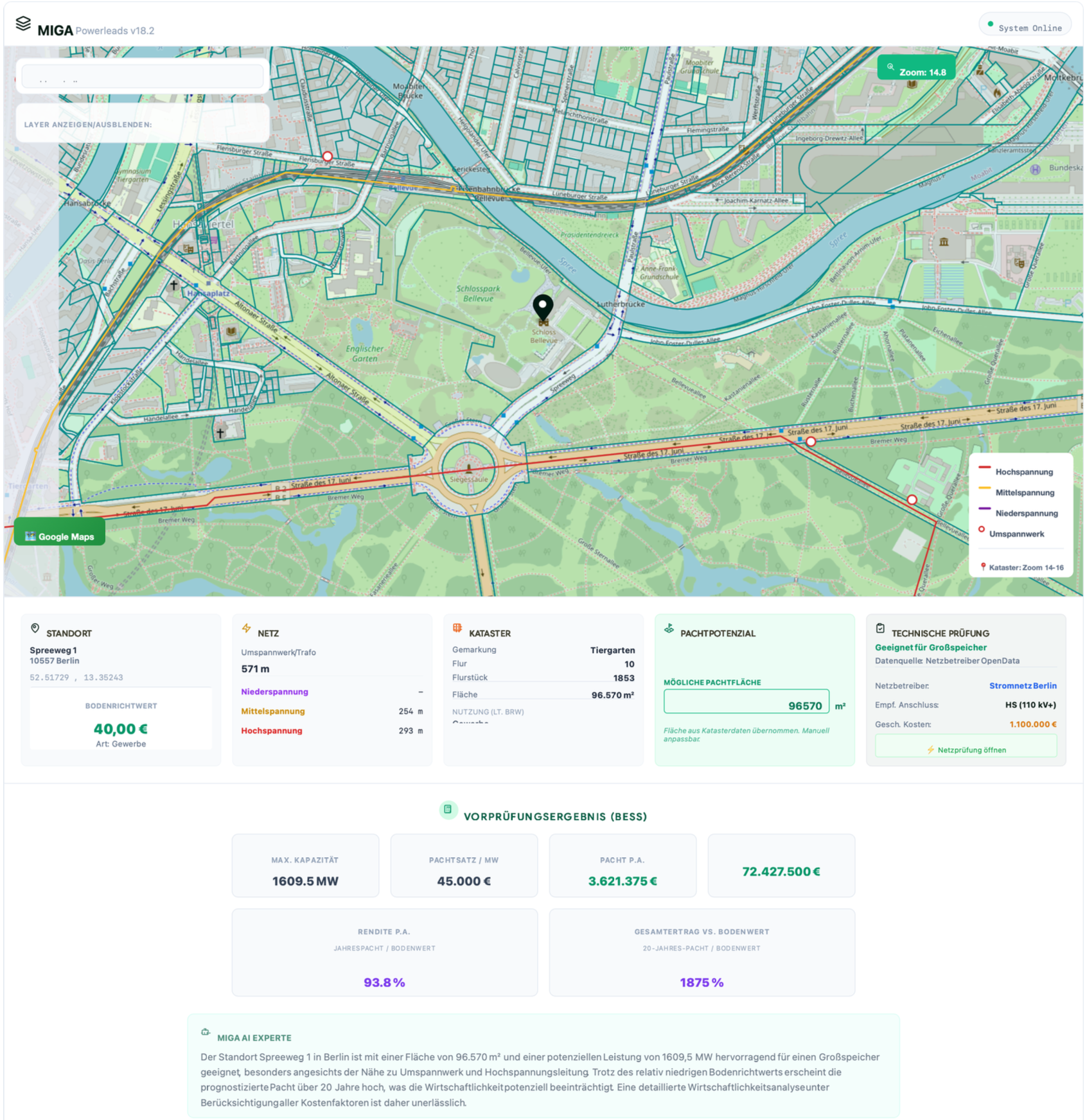Image resolution: width=1087 pixels, height=1120 pixels.
Task: Click the theatre masks icon on Große Querallee
Action: click(1020, 262)
